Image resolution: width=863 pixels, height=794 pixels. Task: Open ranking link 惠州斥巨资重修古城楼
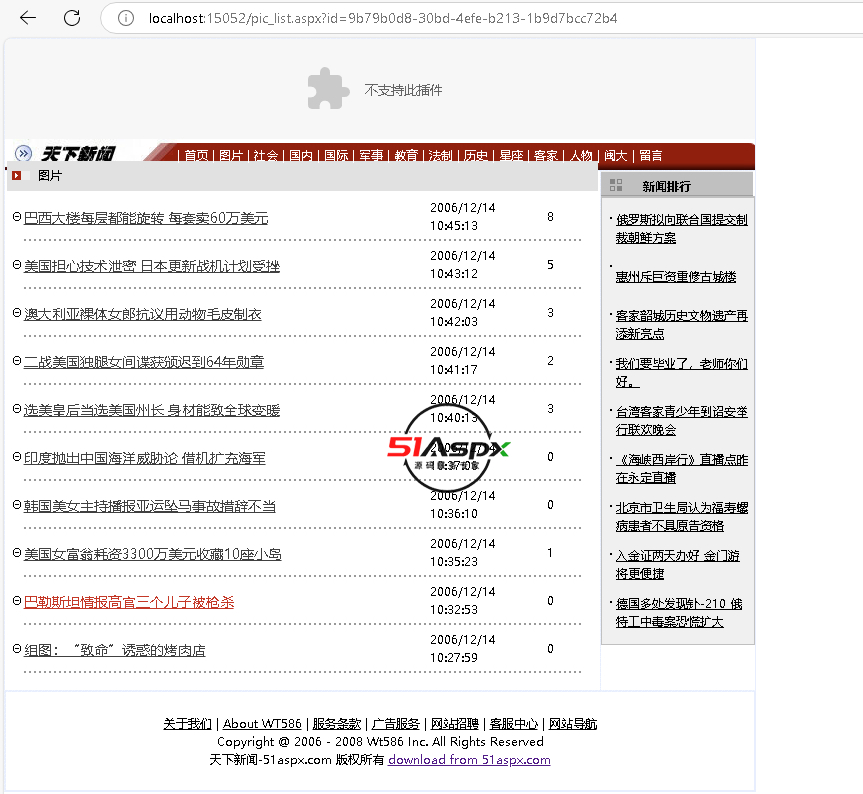tap(676, 277)
